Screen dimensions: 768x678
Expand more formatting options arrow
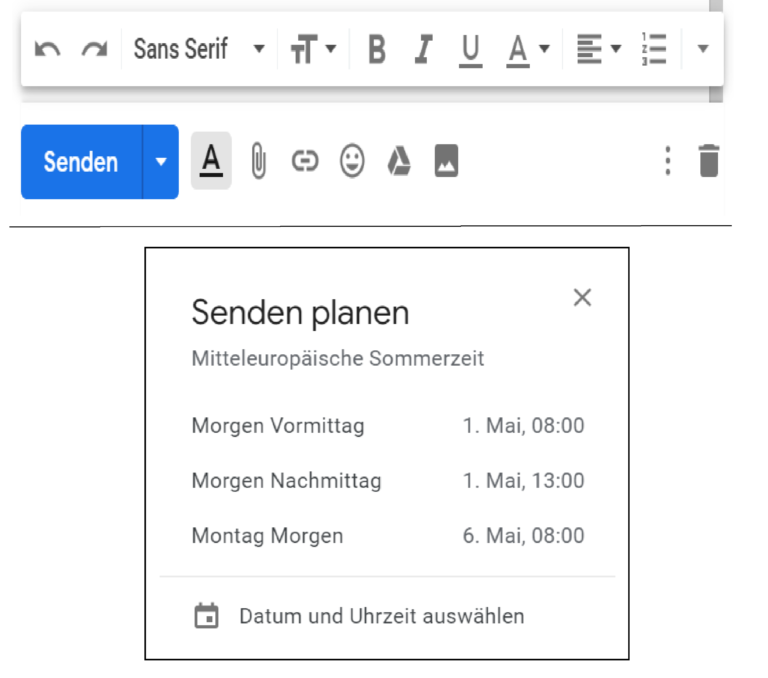coord(703,48)
